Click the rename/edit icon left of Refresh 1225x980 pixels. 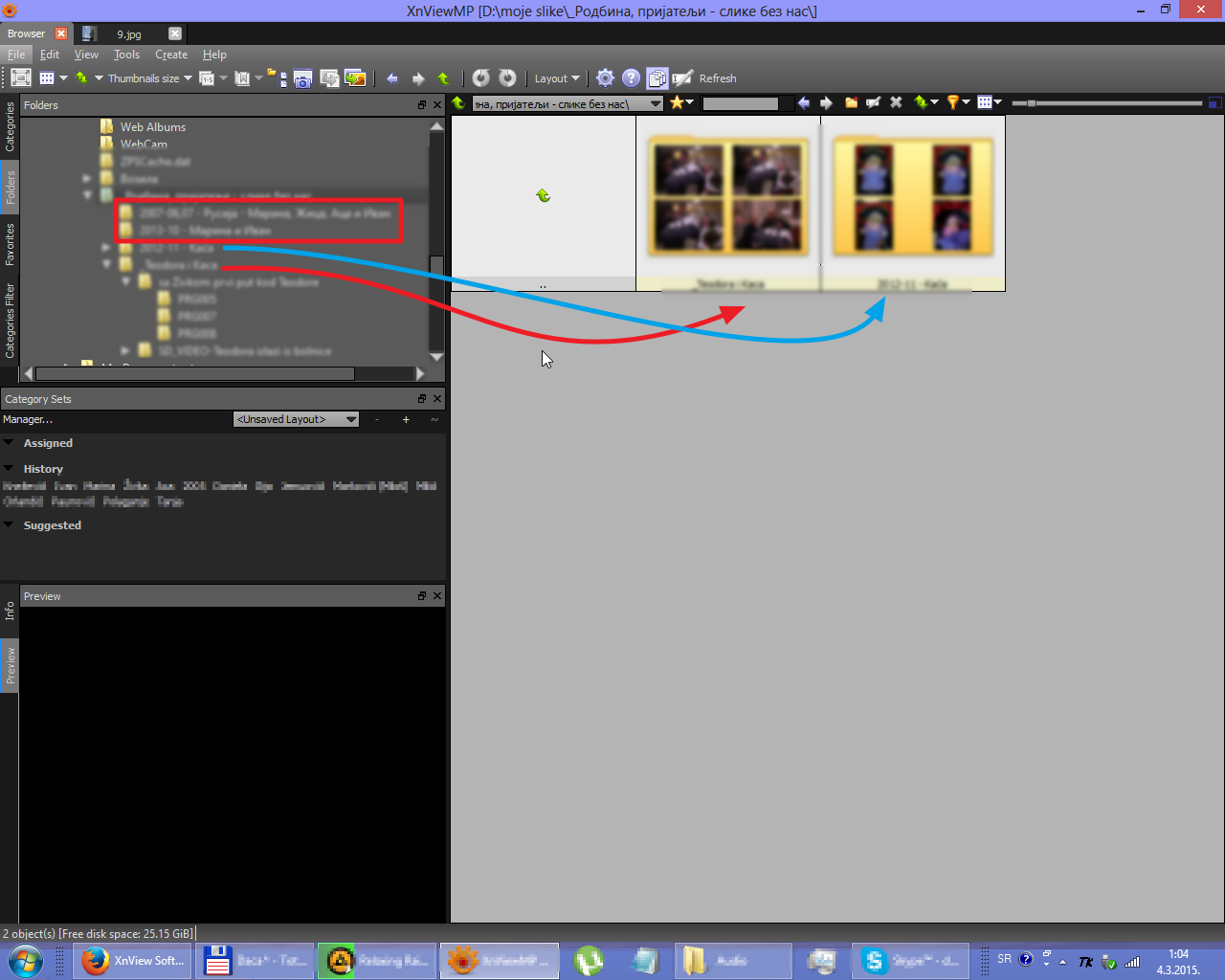(x=682, y=78)
